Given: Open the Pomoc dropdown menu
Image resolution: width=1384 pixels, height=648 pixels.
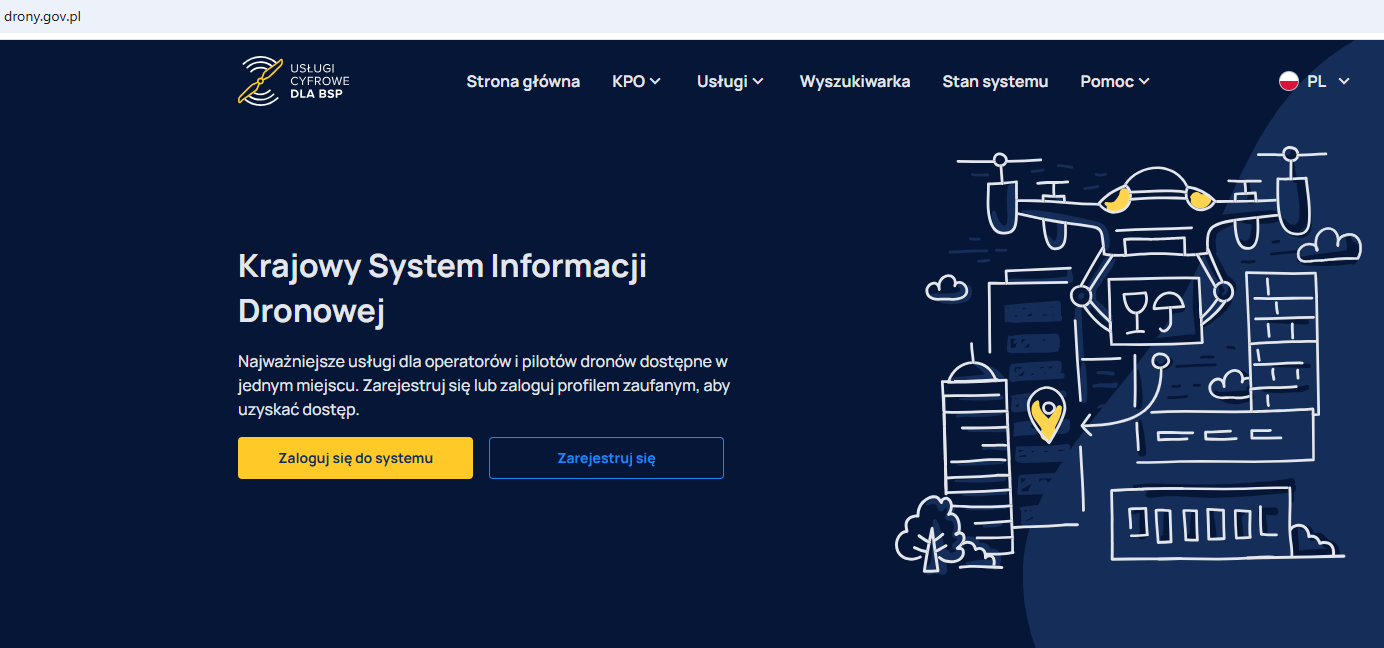Looking at the screenshot, I should [1113, 81].
